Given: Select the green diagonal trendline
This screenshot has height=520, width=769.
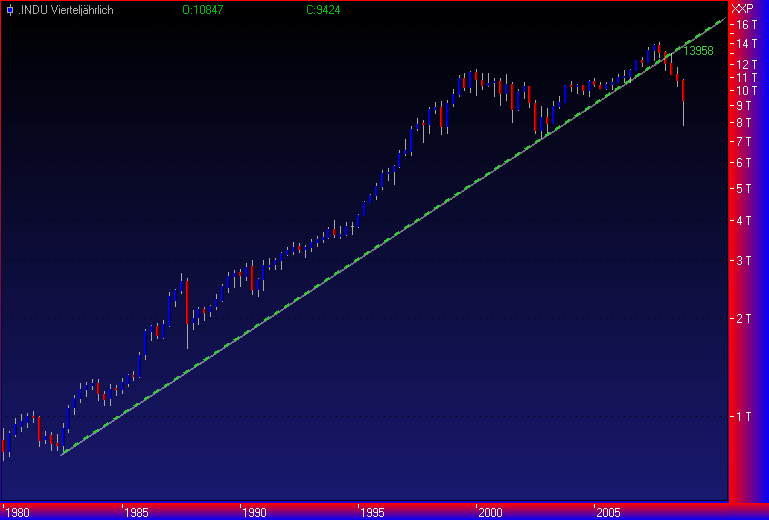Looking at the screenshot, I should click(x=392, y=236).
